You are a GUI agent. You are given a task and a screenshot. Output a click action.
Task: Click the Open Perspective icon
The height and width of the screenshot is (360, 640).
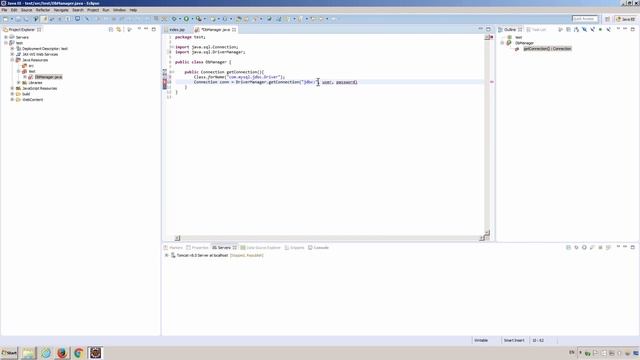tap(607, 19)
